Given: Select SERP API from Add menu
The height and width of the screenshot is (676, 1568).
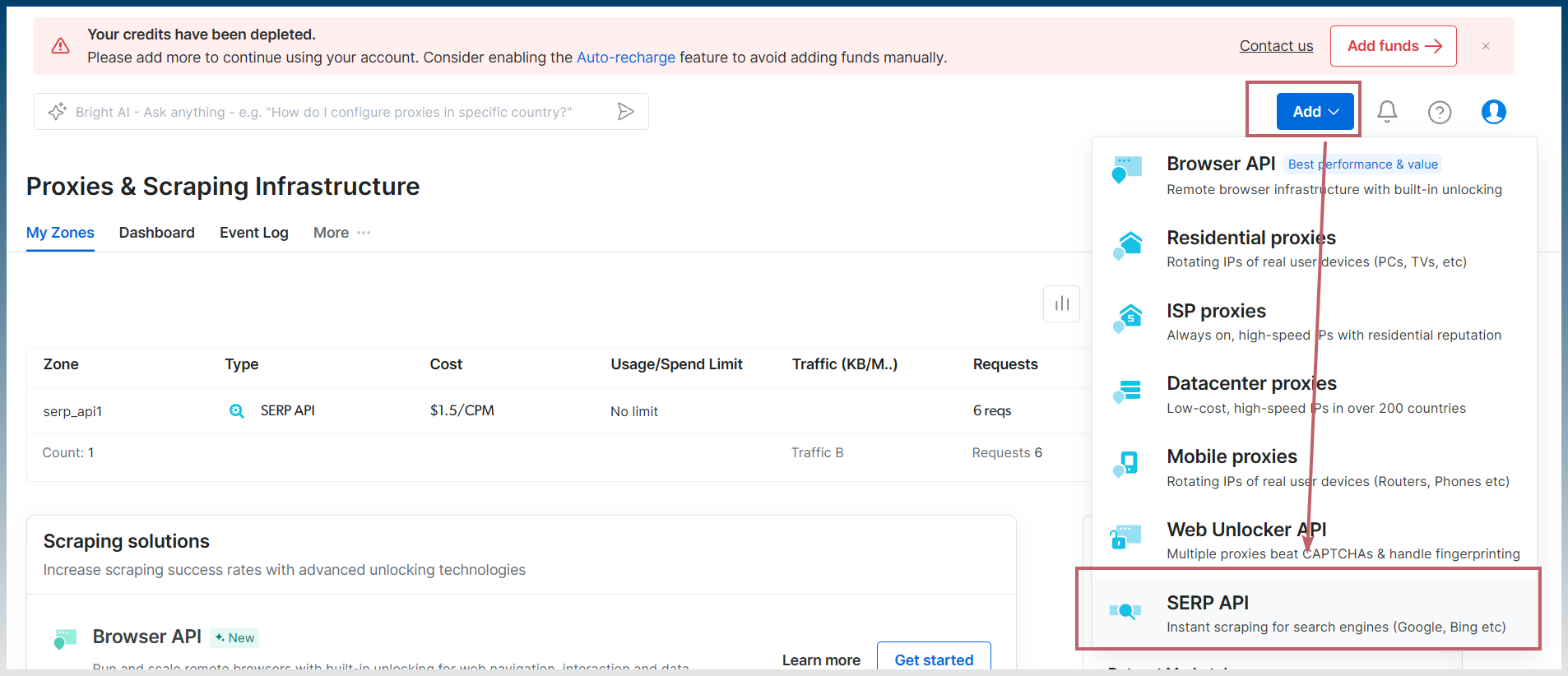Looking at the screenshot, I should tap(1315, 613).
